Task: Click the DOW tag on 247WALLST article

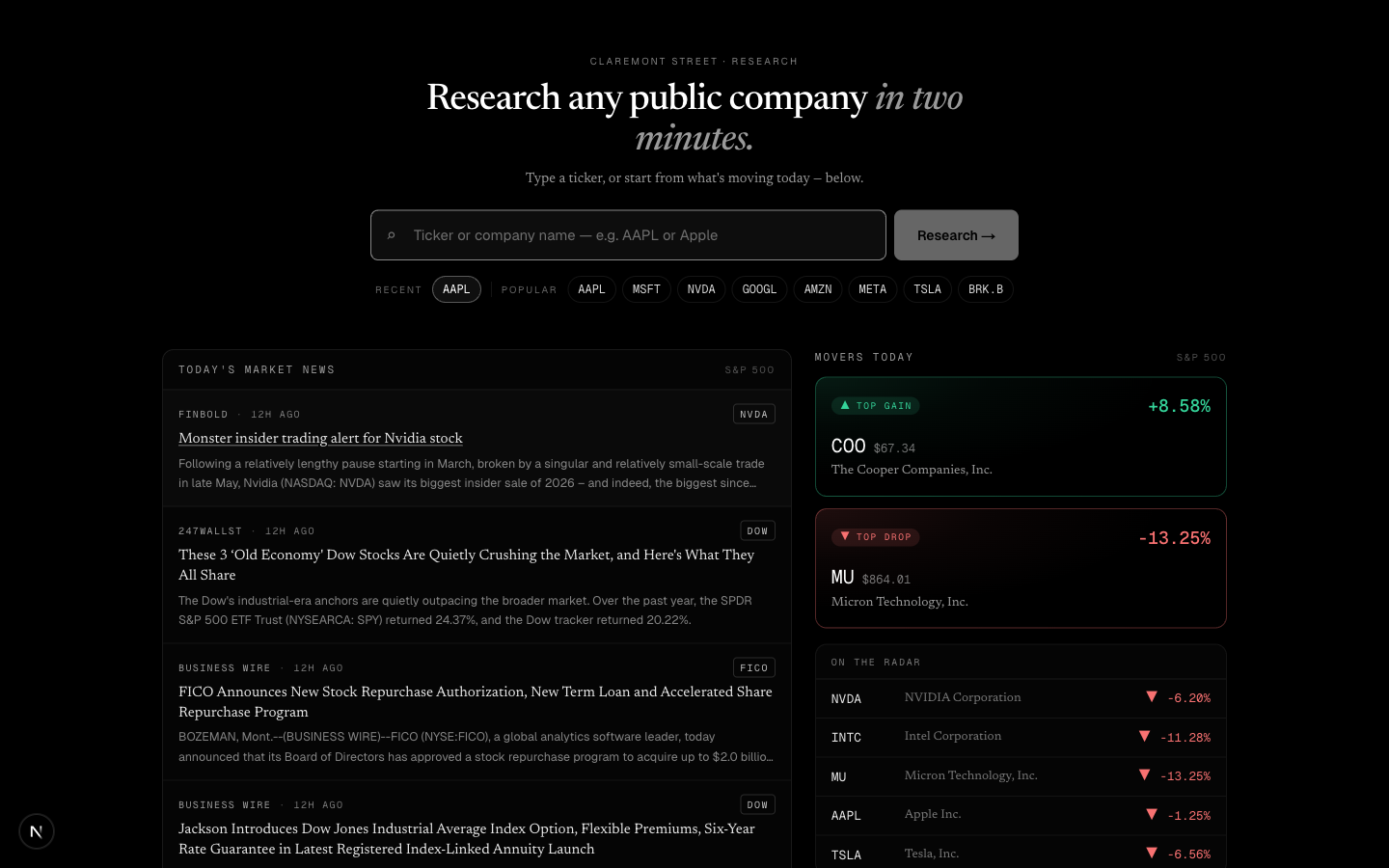Action: 757,530
